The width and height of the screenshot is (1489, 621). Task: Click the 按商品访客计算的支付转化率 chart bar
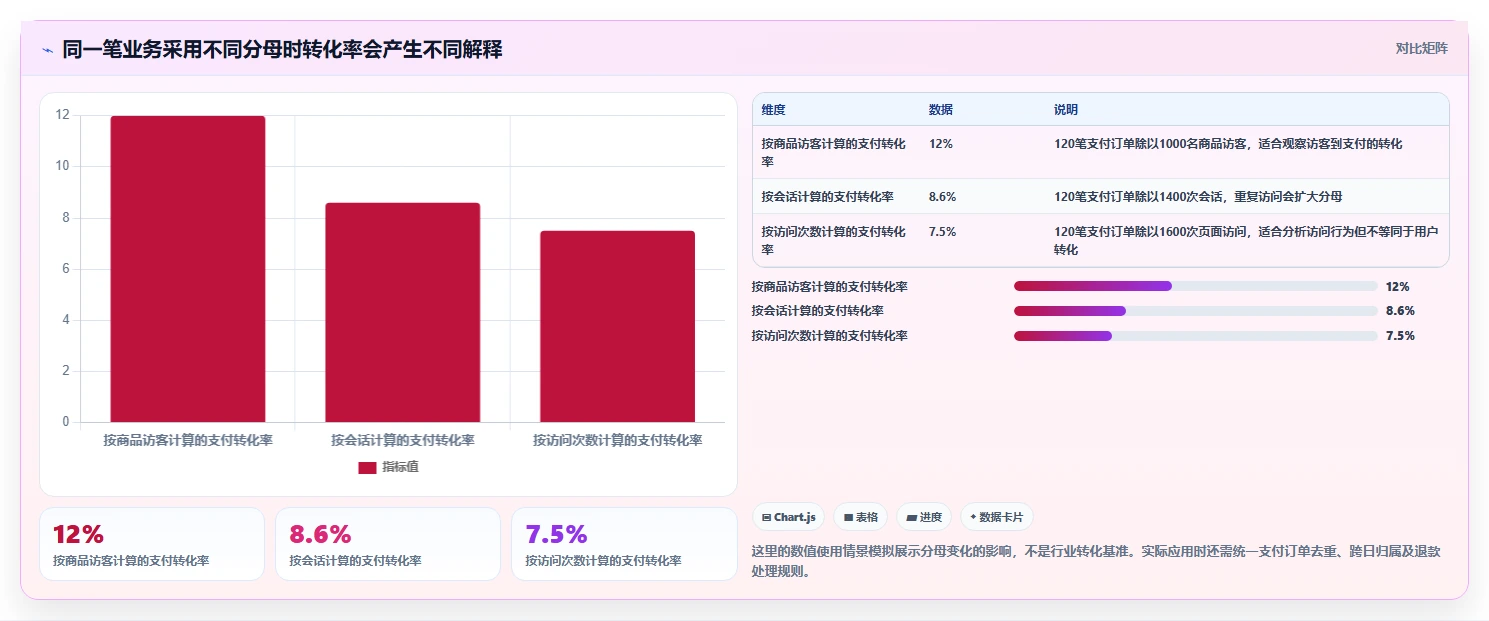(188, 269)
